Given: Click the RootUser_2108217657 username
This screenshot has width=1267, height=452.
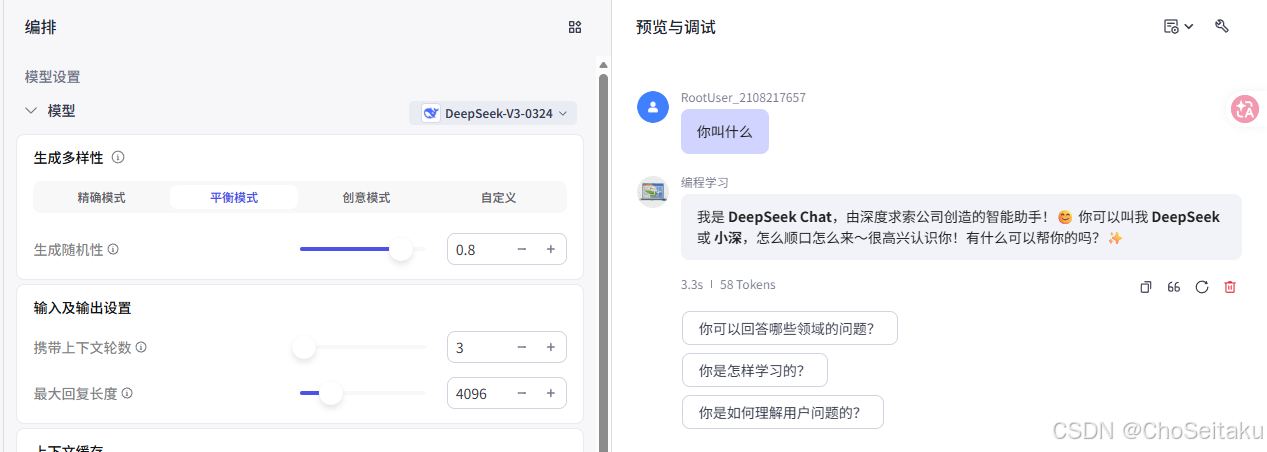Looking at the screenshot, I should point(743,98).
